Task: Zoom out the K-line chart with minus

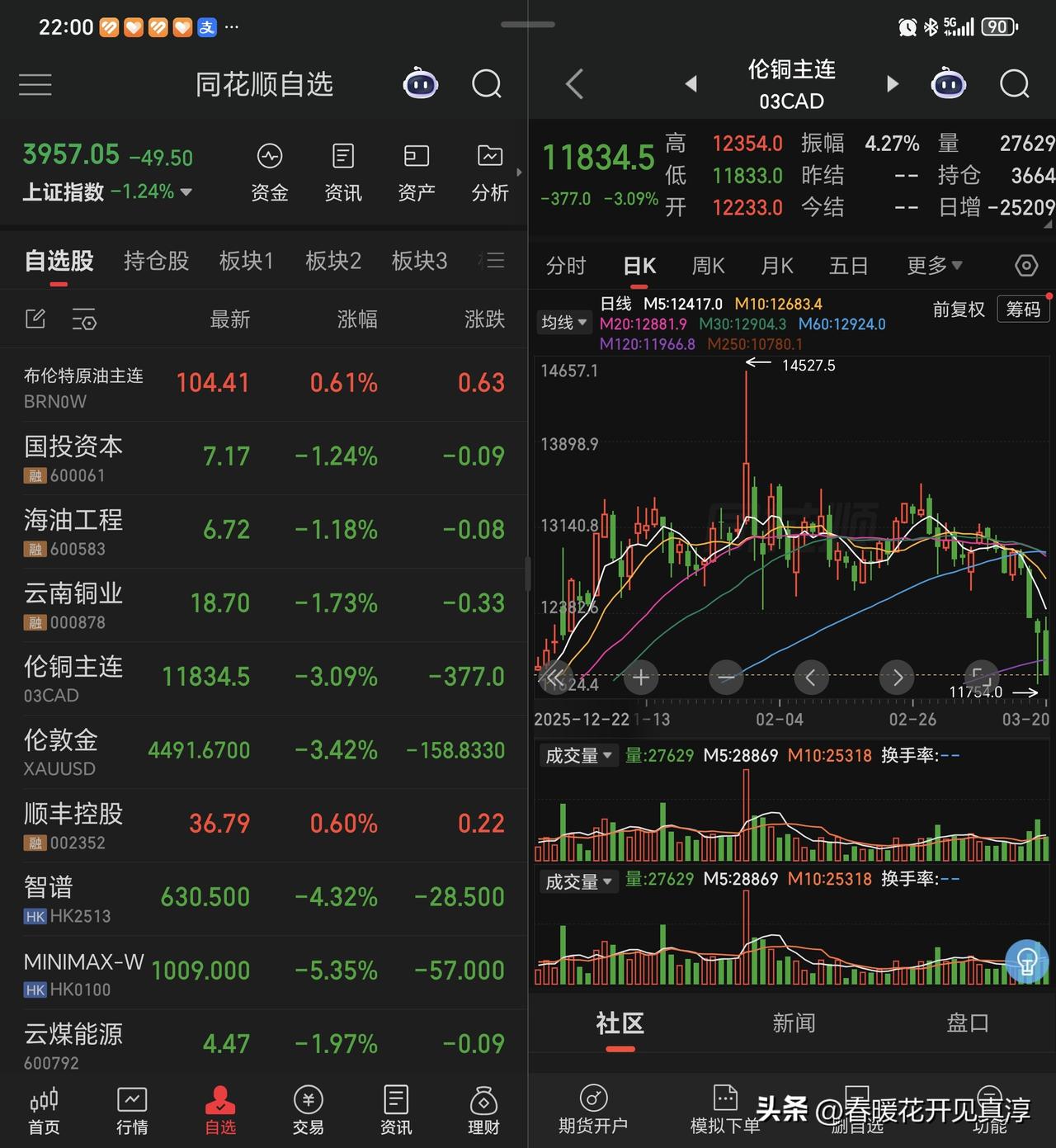Action: click(726, 678)
